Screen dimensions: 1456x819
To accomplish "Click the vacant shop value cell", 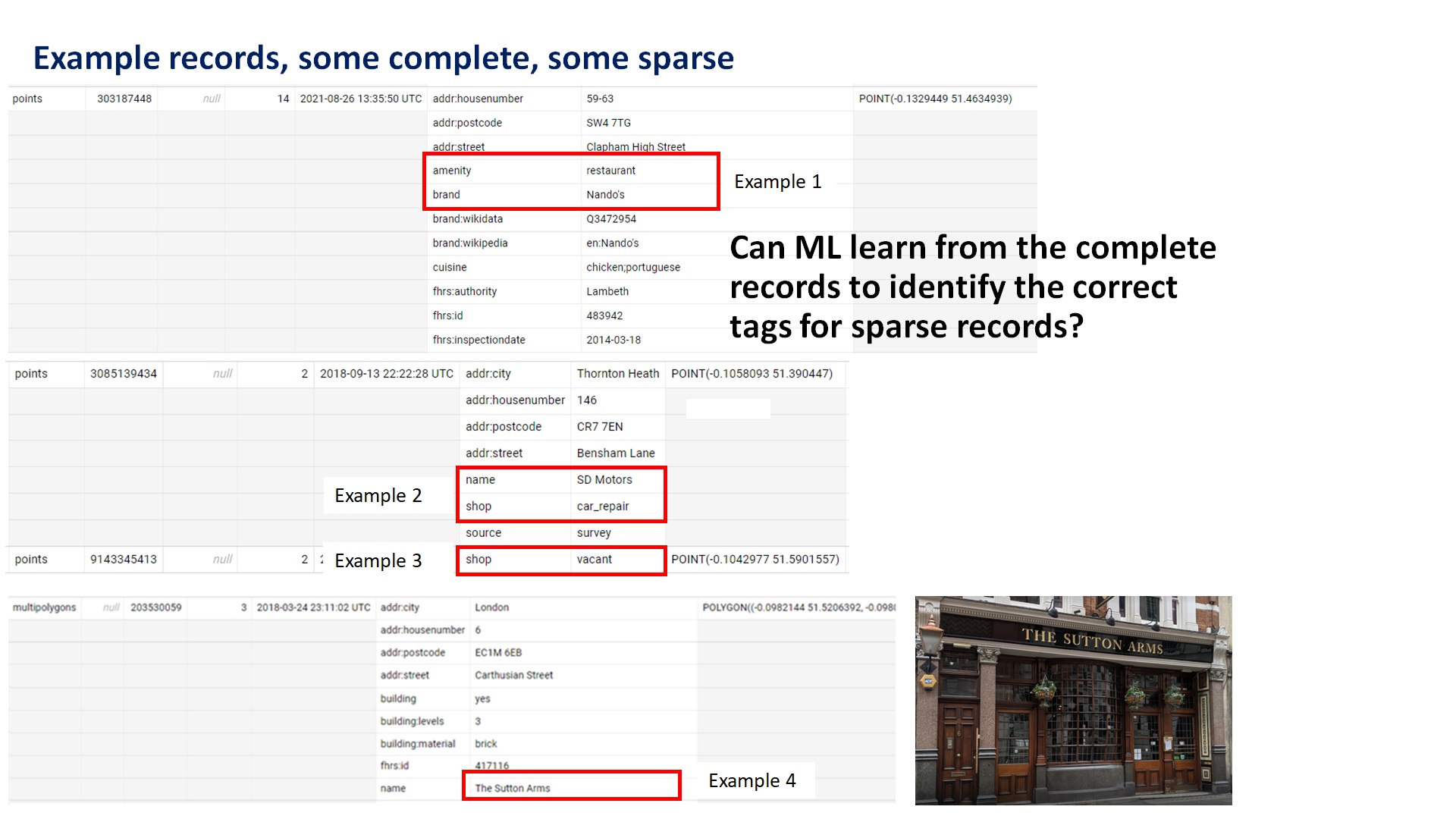I will (x=594, y=560).
